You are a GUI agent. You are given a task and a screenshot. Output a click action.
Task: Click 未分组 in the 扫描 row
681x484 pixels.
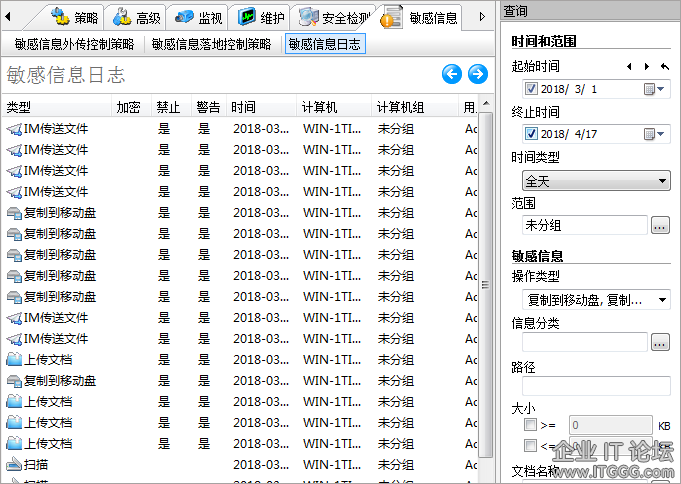pos(396,465)
